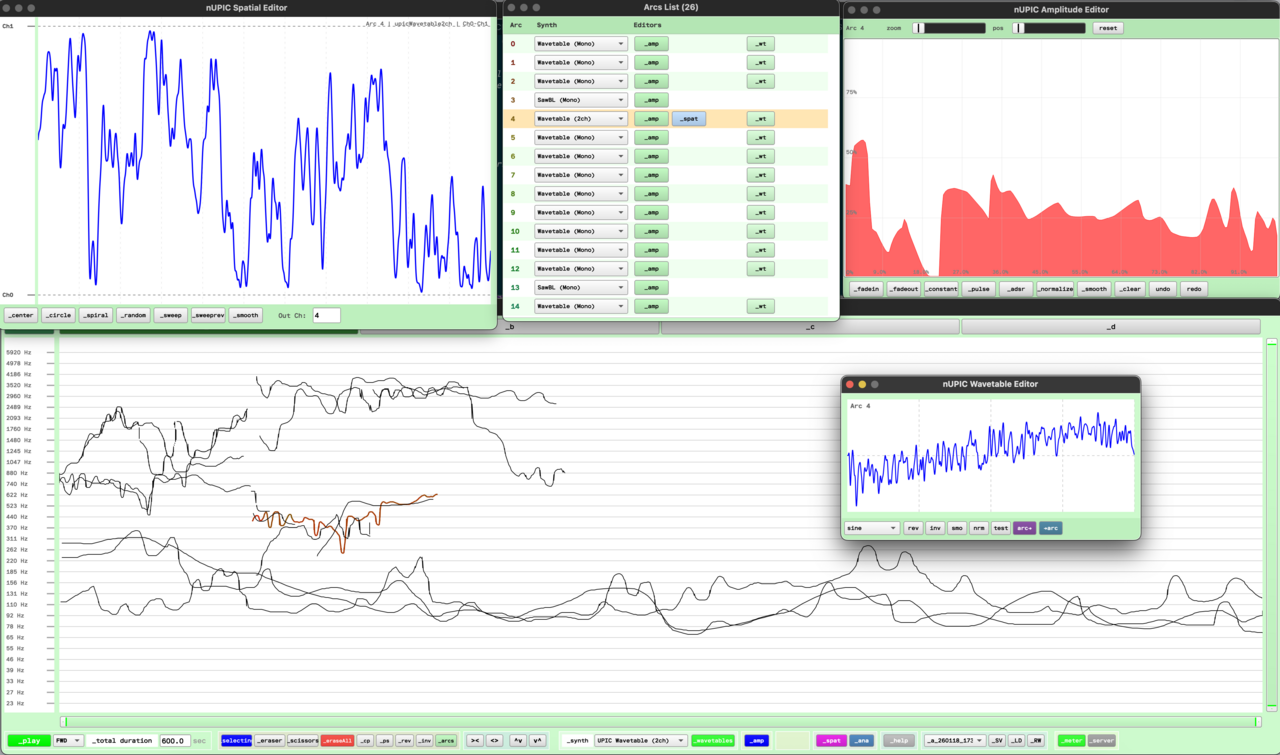Click the >< horizontal compress button
Screen dimensions: 1280x755
click(475, 741)
